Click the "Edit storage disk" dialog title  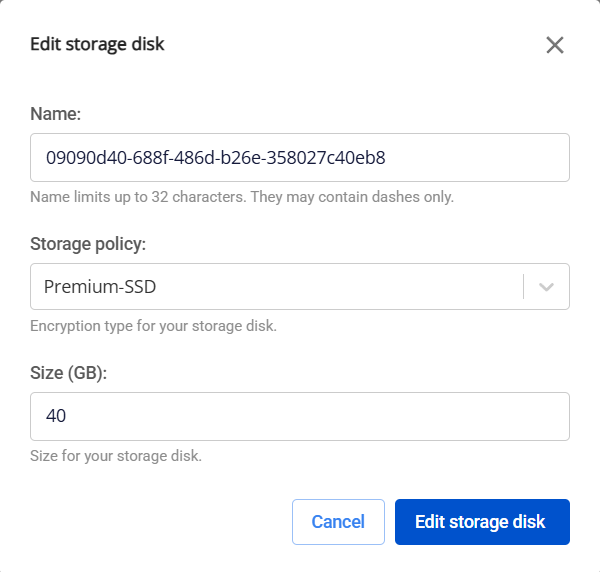pos(97,44)
